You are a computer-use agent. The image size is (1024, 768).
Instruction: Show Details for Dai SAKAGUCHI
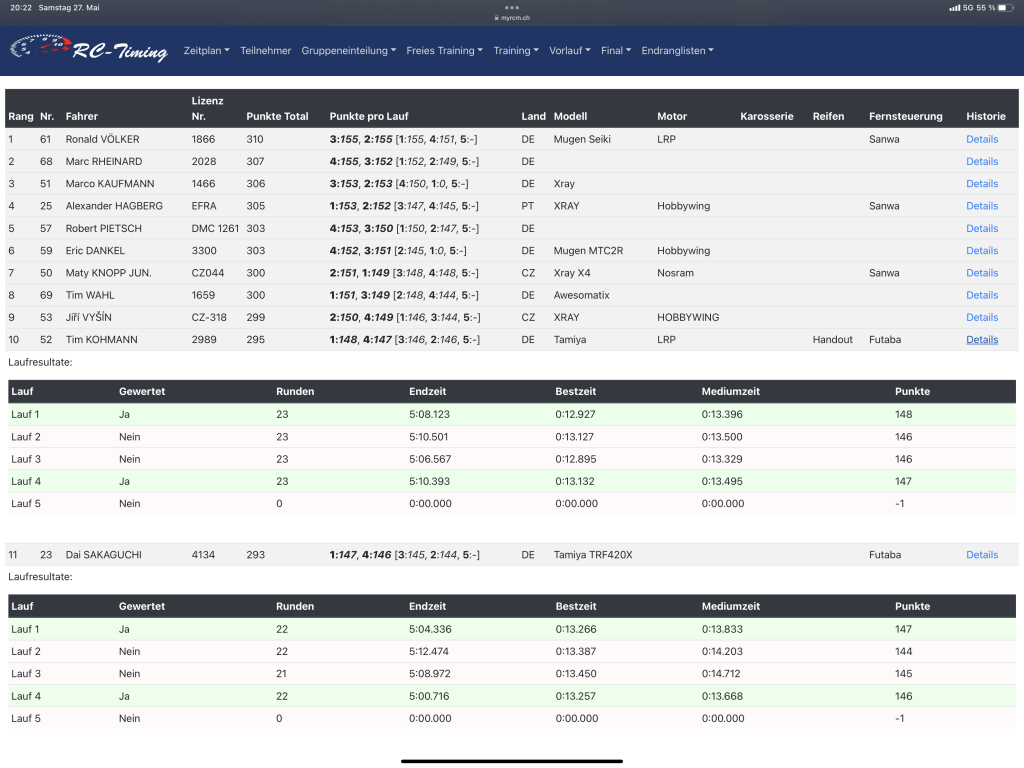tap(981, 555)
